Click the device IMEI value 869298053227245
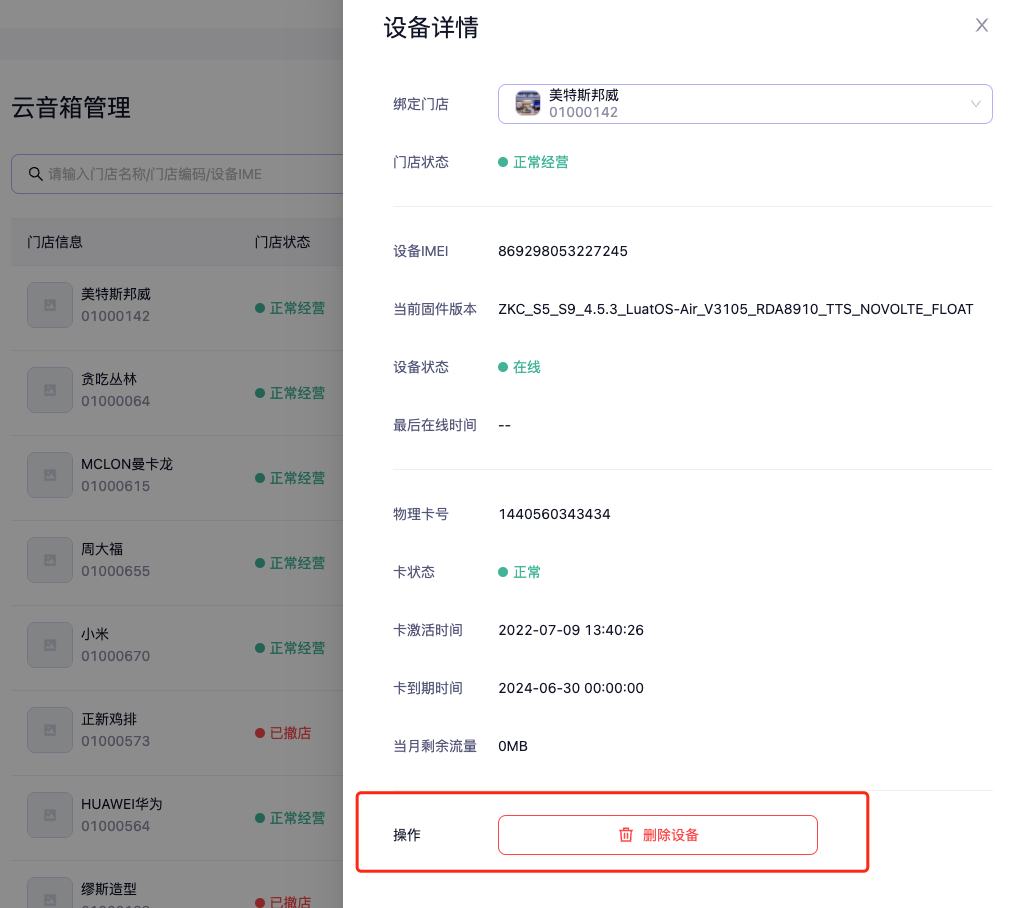 [563, 251]
